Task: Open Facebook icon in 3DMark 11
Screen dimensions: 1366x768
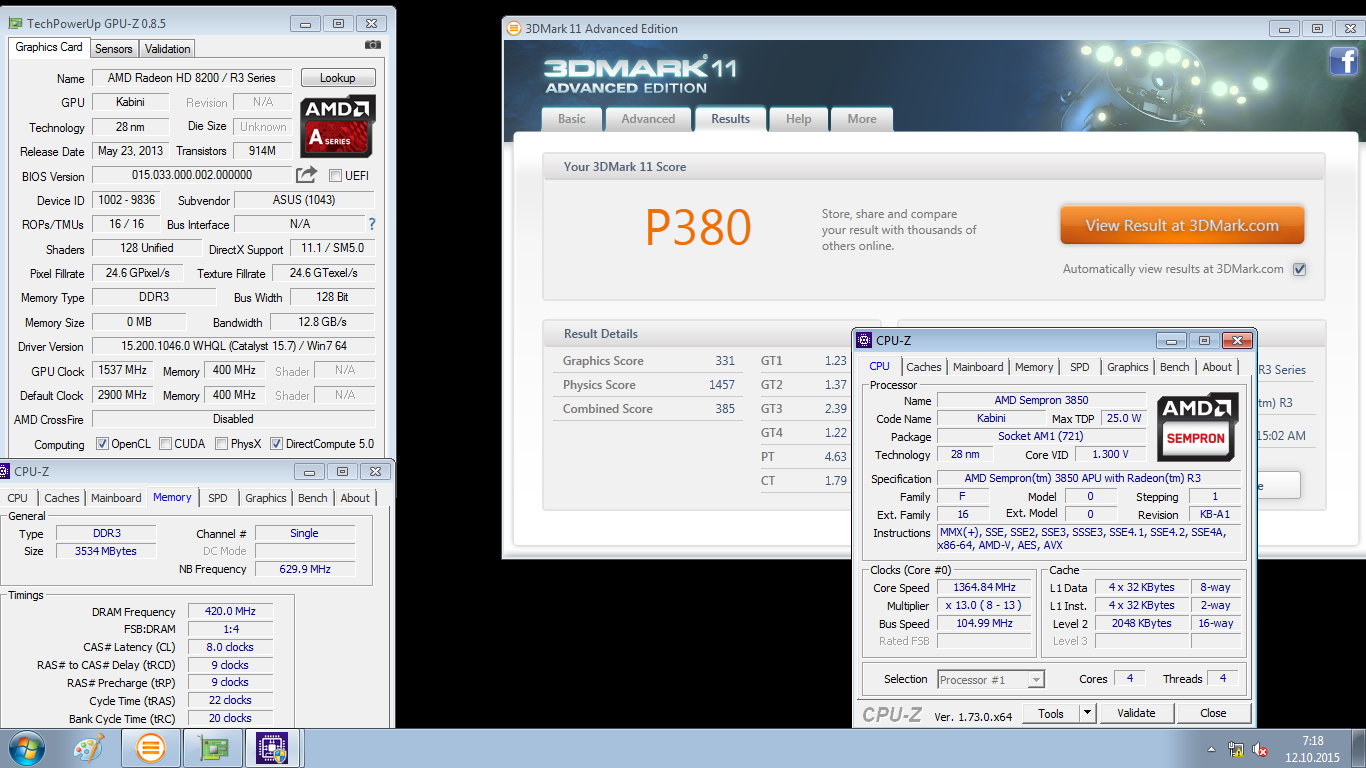Action: (1343, 62)
